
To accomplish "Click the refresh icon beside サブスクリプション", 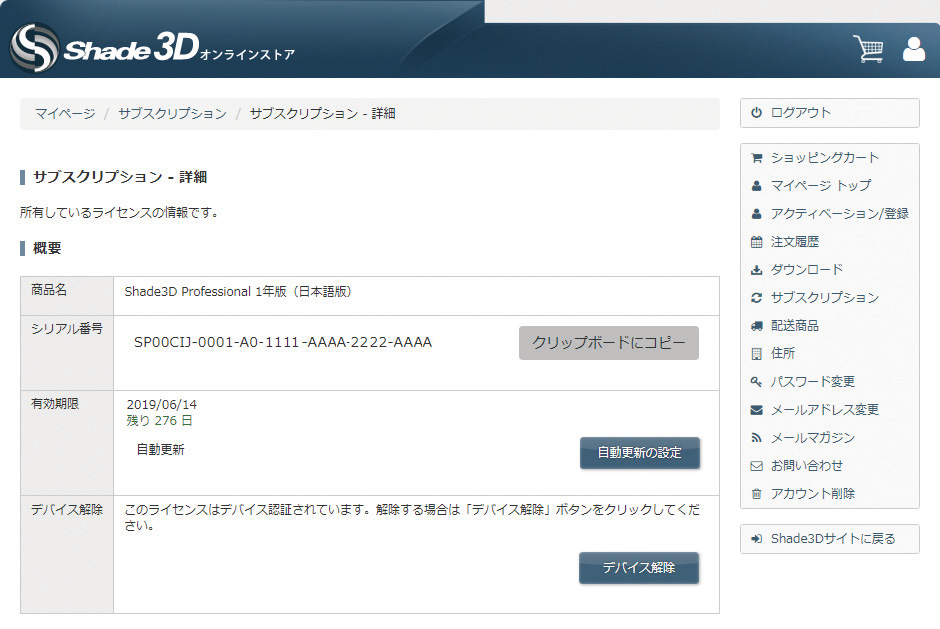I will coord(757,298).
